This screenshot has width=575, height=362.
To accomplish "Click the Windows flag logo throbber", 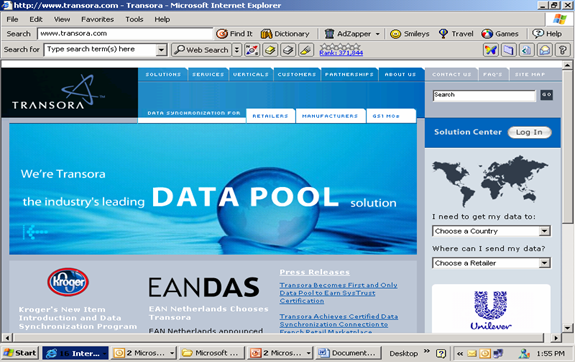I will pos(559,19).
